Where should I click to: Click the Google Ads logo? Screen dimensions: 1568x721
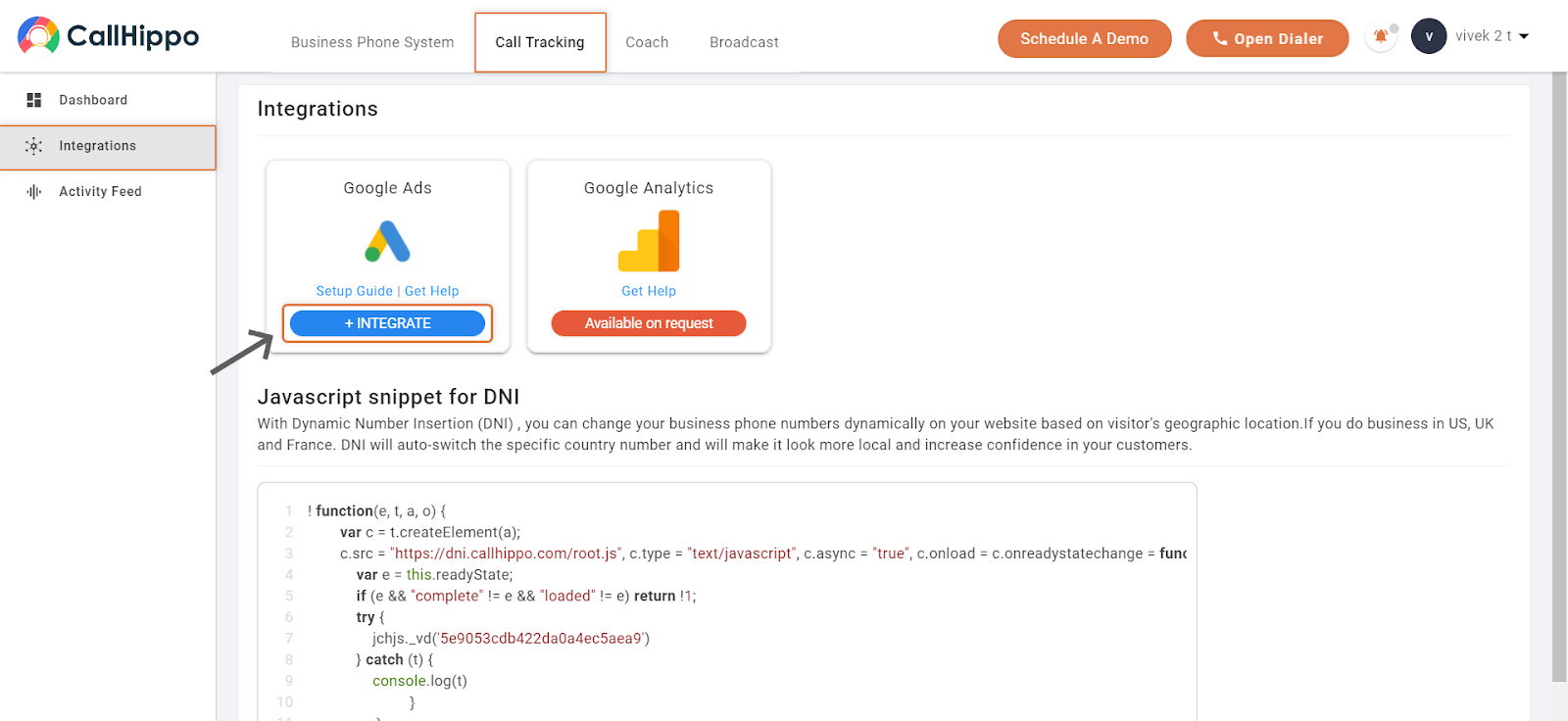[387, 241]
